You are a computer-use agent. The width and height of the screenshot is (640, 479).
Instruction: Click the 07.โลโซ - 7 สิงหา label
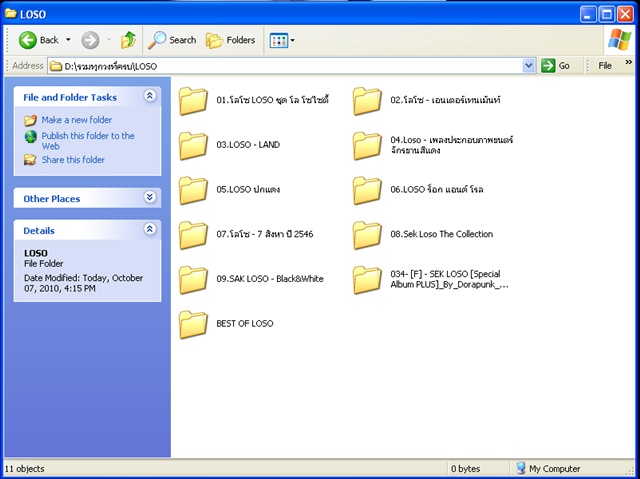pyautogui.click(x=264, y=234)
